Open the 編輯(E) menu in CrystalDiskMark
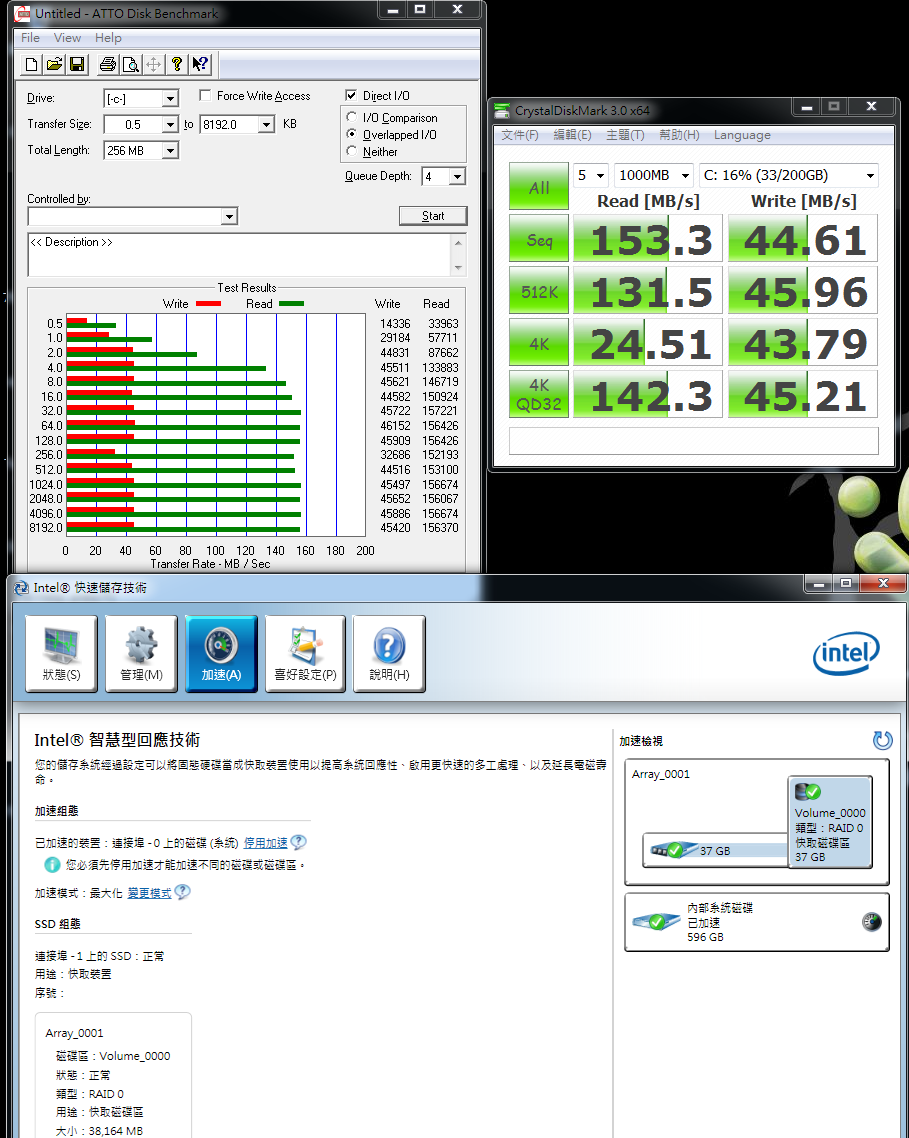 pyautogui.click(x=572, y=135)
